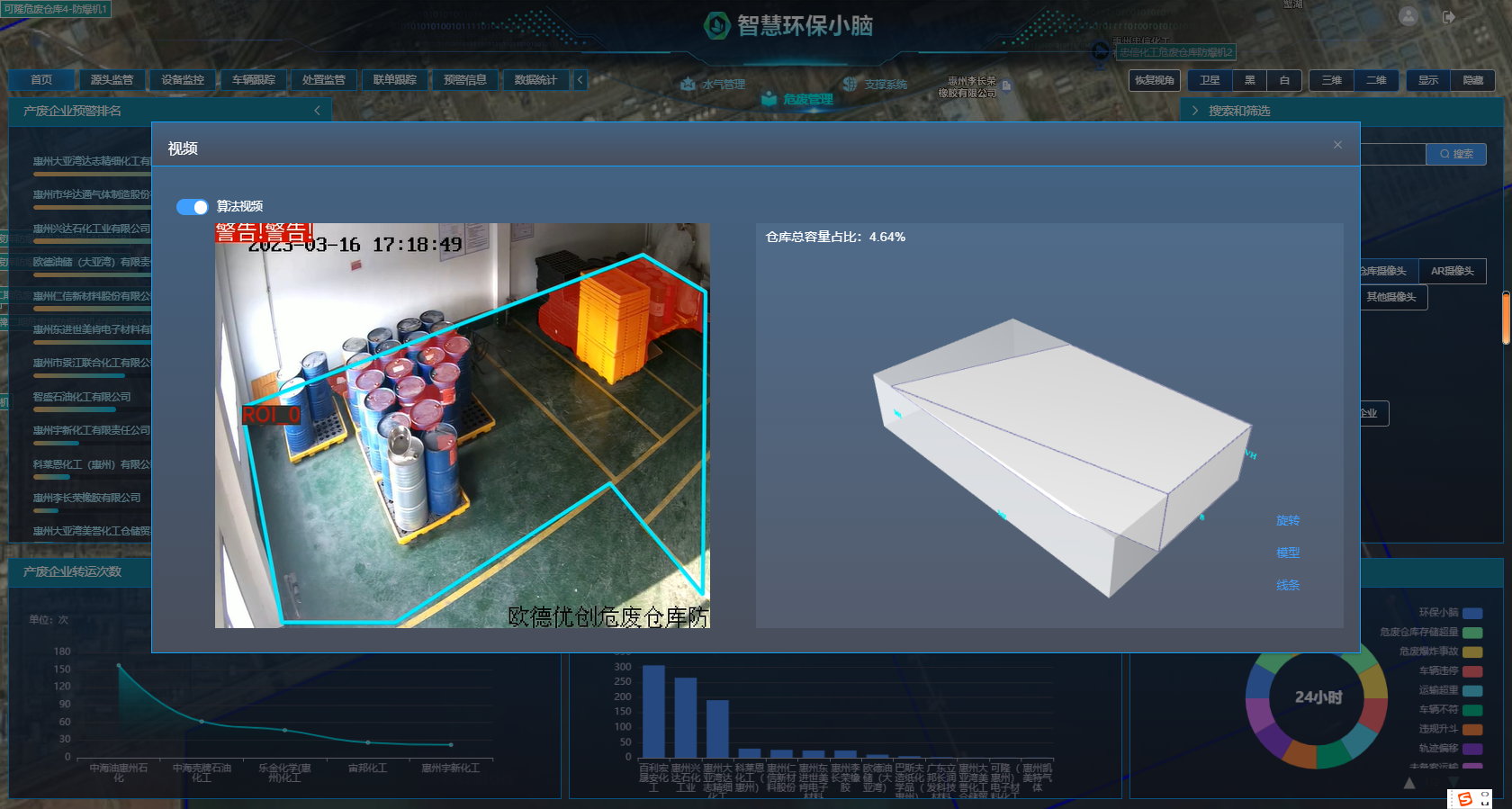
Task: Click the 旋转 link beside the 3D model
Action: (1288, 520)
